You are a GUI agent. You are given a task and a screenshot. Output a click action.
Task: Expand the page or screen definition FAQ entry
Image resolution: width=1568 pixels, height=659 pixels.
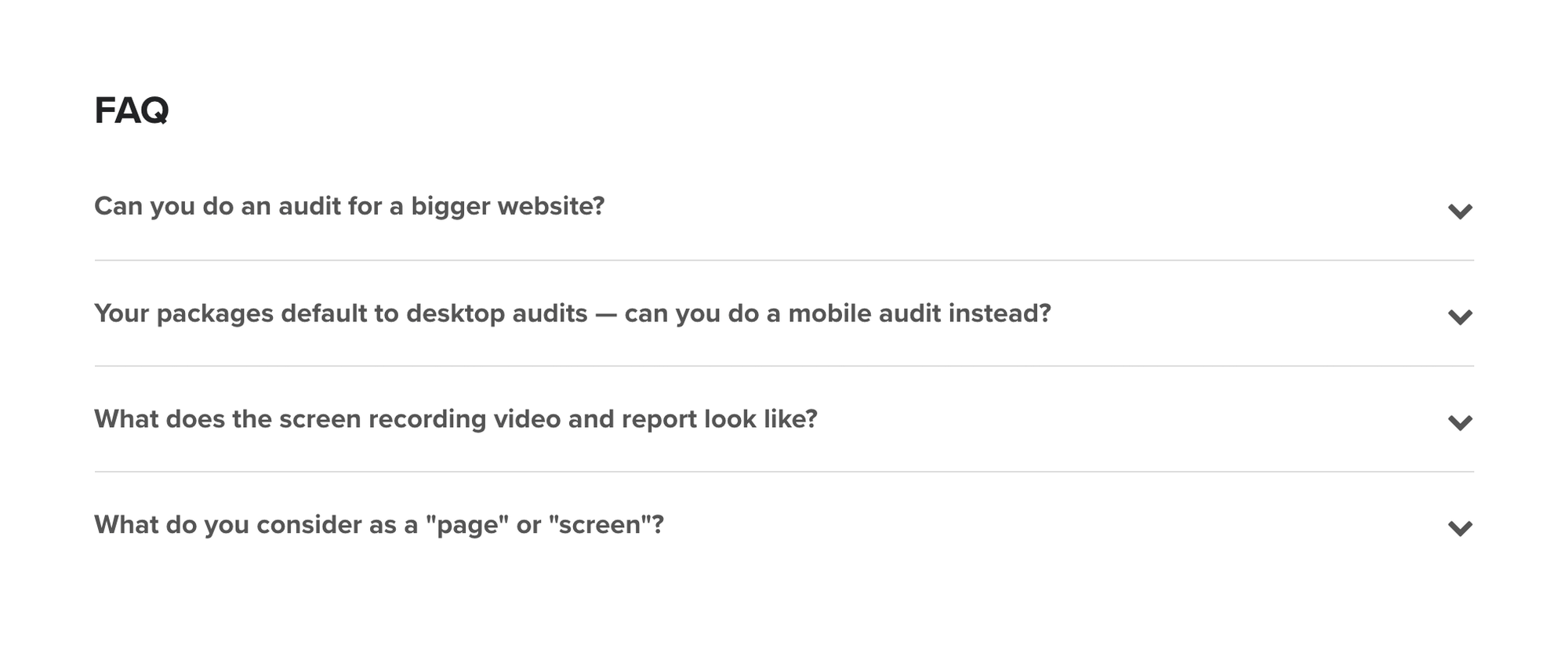[x=379, y=524]
